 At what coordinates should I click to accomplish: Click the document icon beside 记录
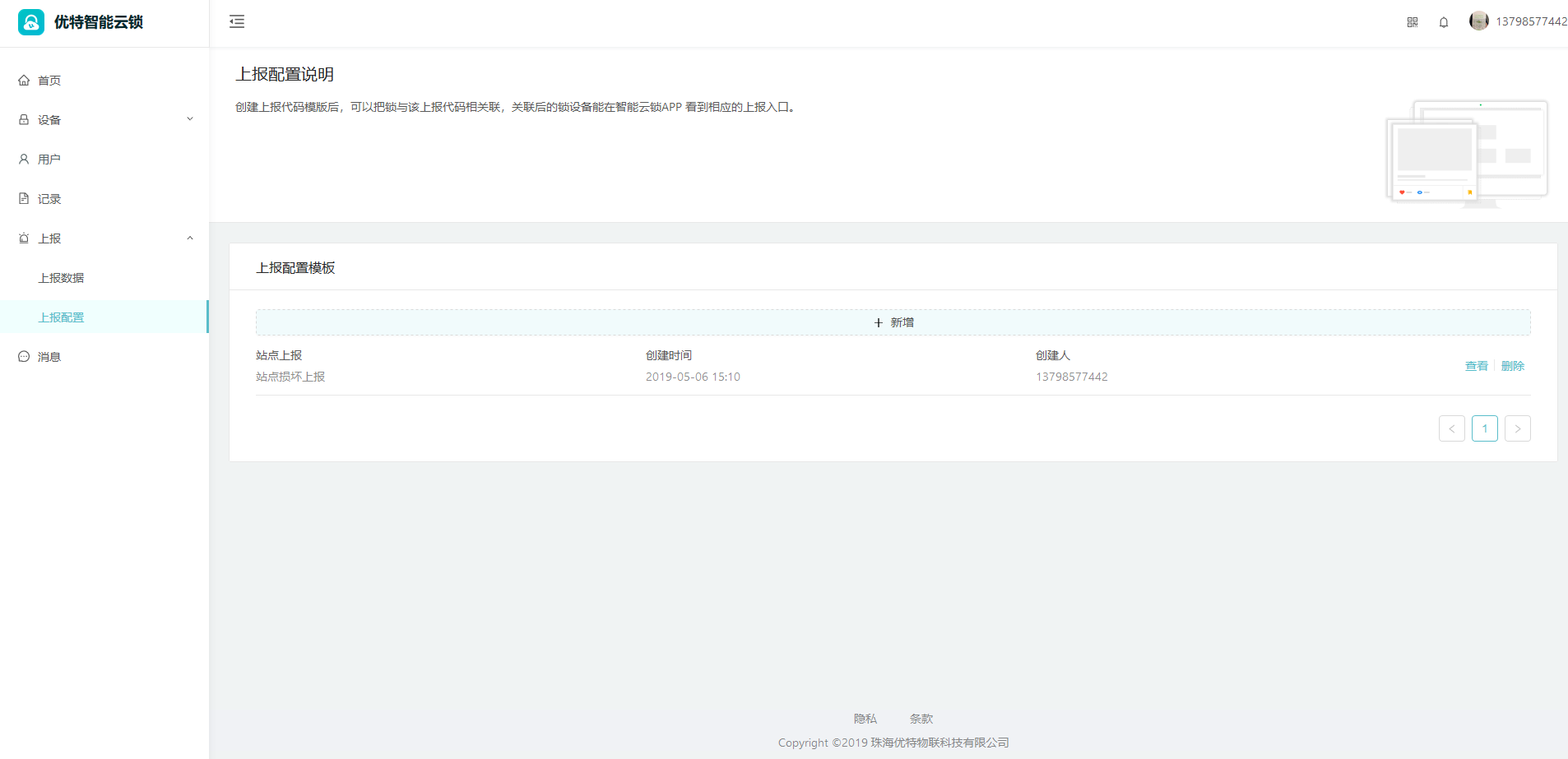coord(24,199)
